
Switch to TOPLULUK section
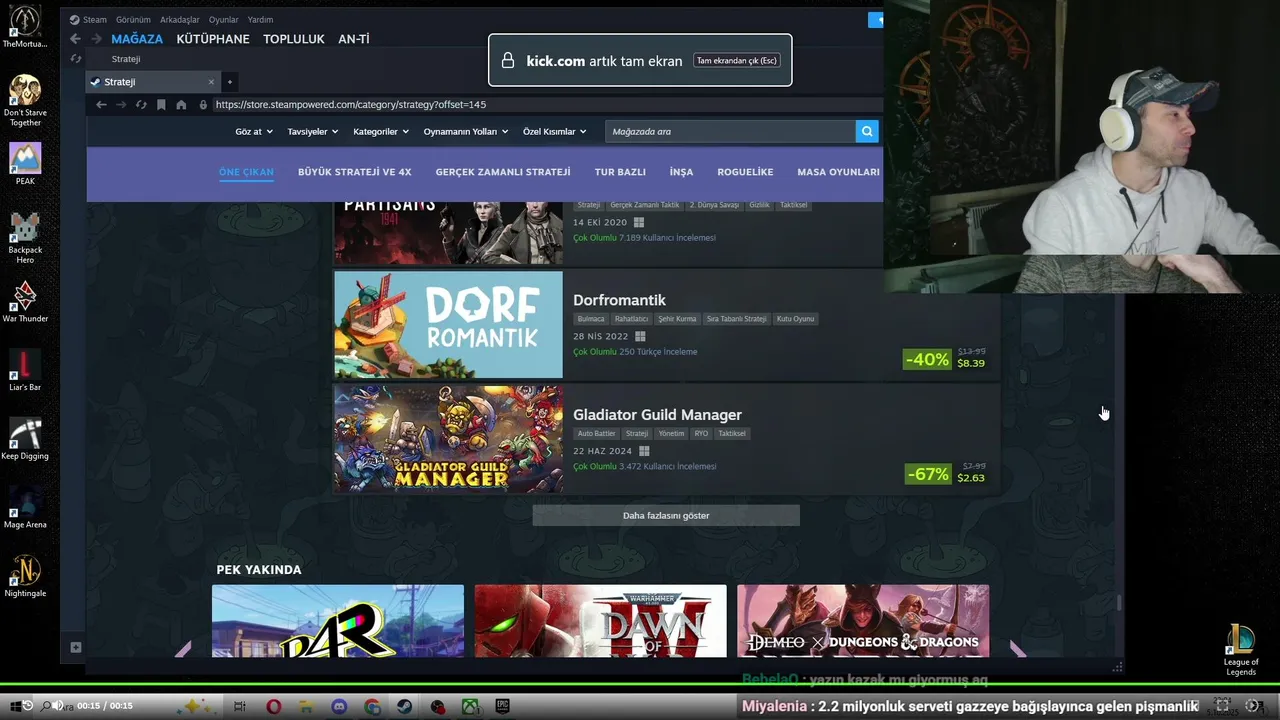[x=294, y=39]
